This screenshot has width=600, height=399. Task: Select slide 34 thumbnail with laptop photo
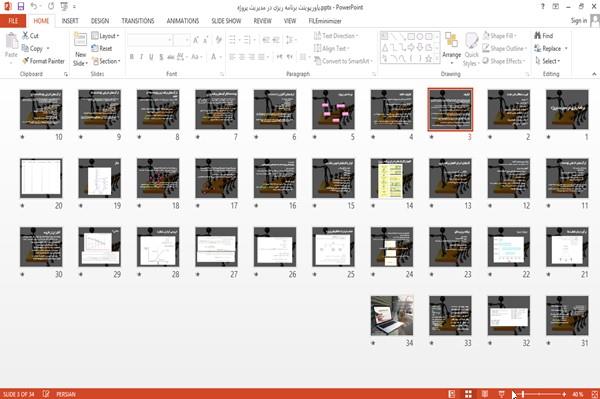(x=392, y=316)
